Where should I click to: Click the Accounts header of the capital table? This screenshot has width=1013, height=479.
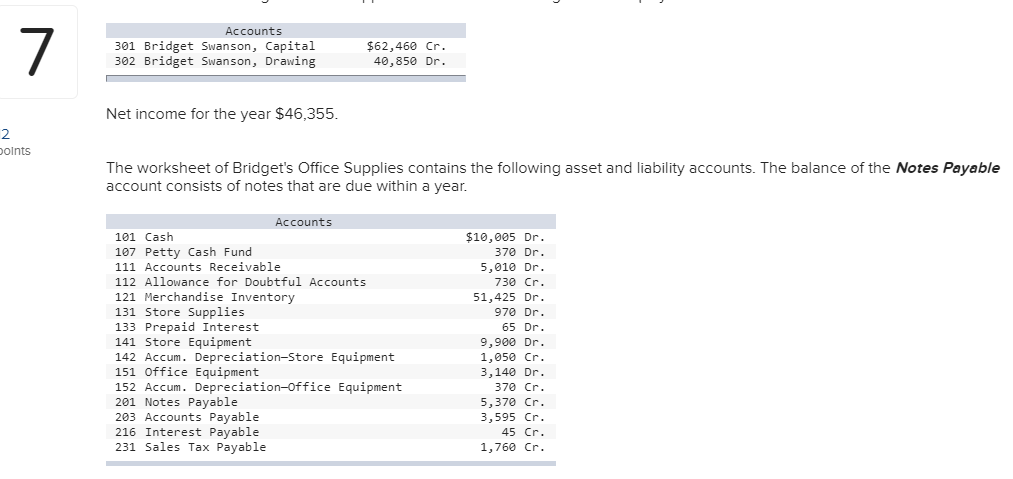click(x=254, y=31)
